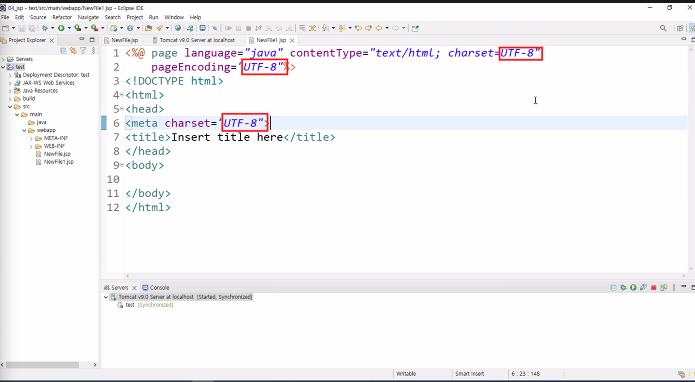This screenshot has width=695, height=382.
Task: Click Writable in status bar
Action: (406, 374)
